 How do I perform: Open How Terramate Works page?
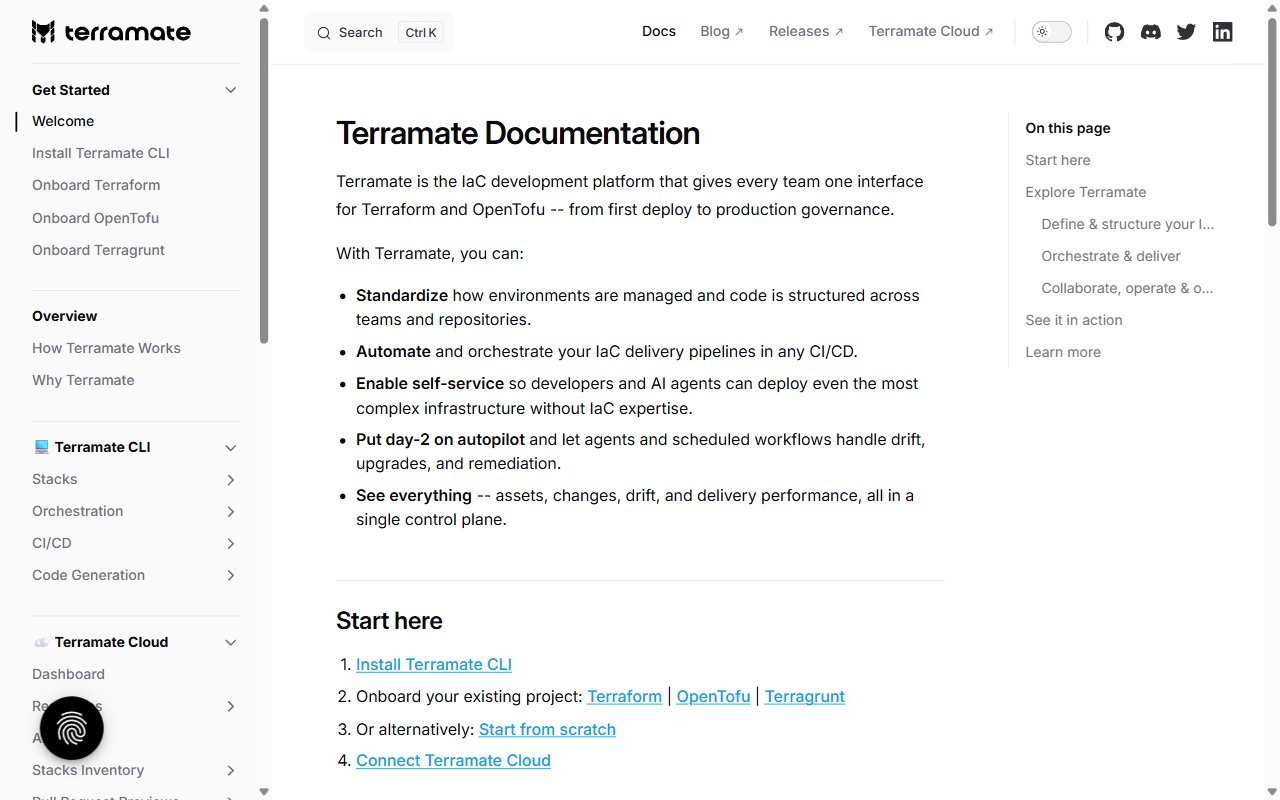[106, 348]
